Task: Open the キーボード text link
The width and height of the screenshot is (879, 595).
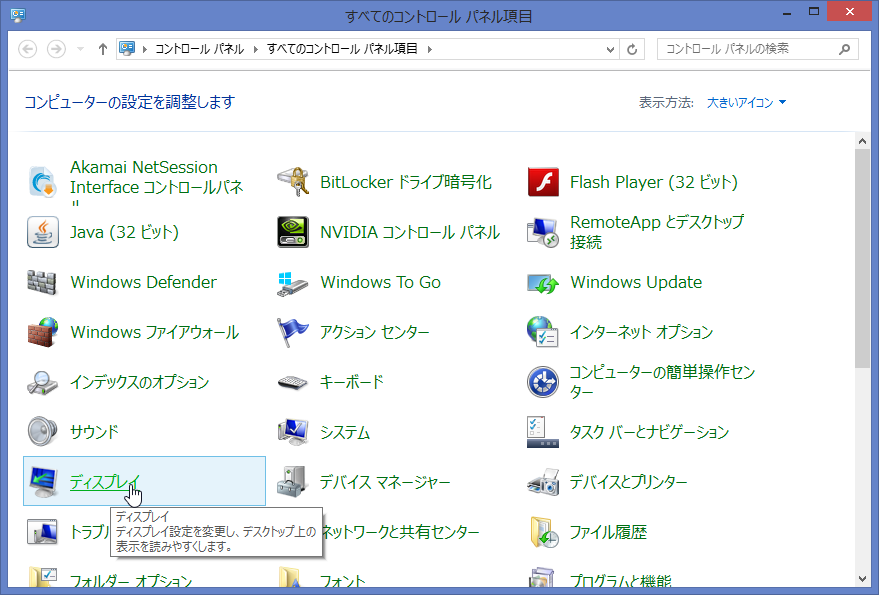Action: [x=352, y=382]
